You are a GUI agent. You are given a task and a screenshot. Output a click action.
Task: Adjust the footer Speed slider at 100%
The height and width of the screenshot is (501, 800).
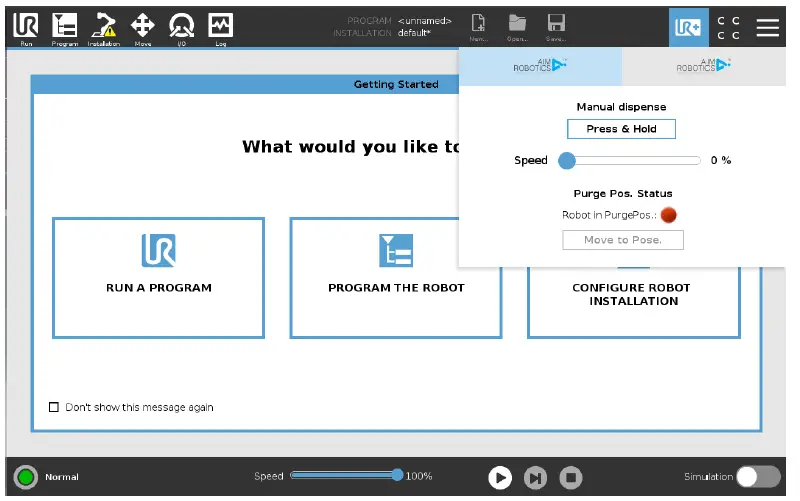coord(346,475)
